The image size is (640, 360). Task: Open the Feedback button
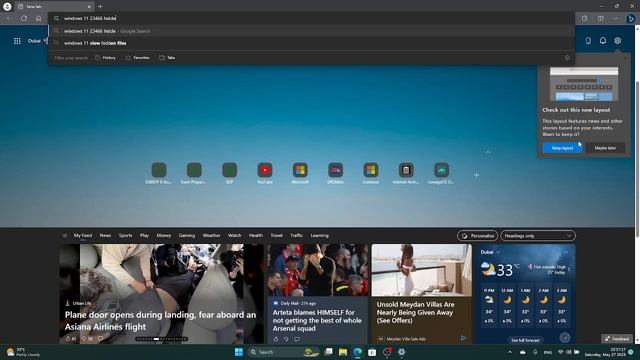coord(617,339)
